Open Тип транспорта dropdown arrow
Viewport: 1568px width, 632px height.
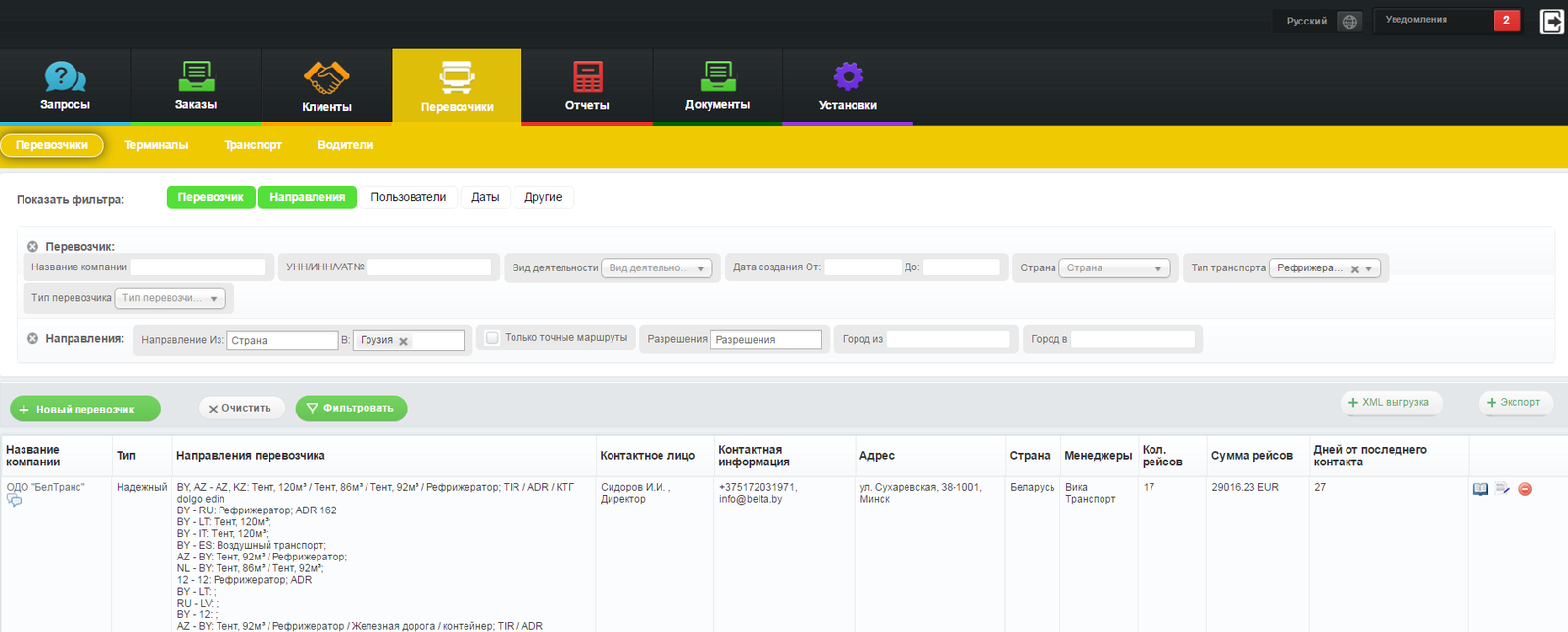tap(1370, 268)
